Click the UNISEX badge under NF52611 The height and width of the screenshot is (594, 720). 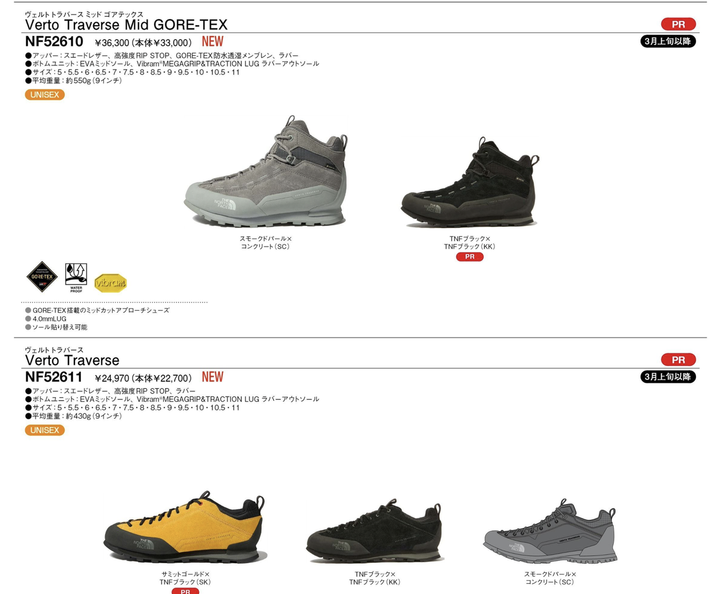click(45, 430)
